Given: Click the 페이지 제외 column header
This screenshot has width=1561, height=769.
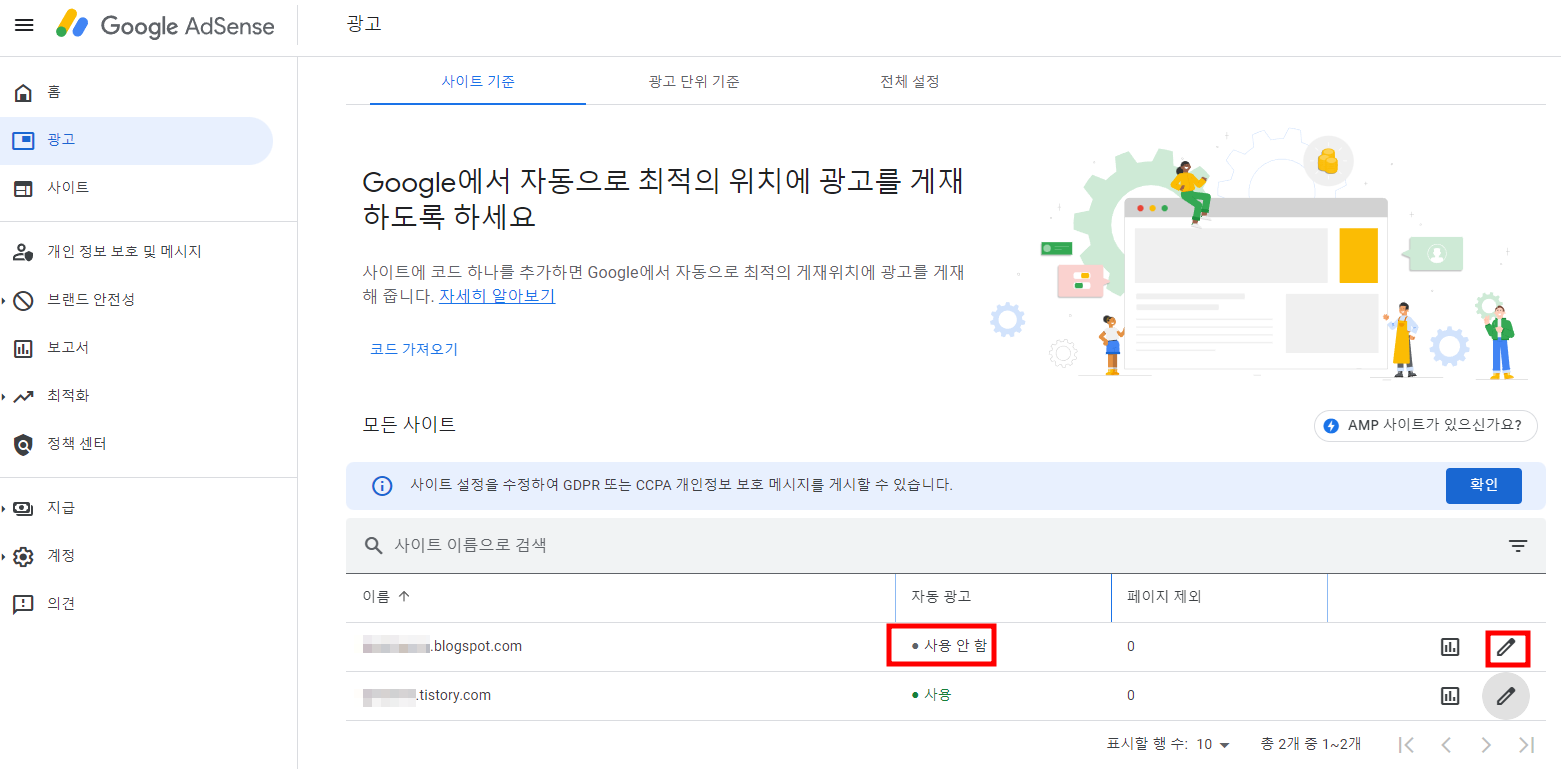Looking at the screenshot, I should point(1164,596).
